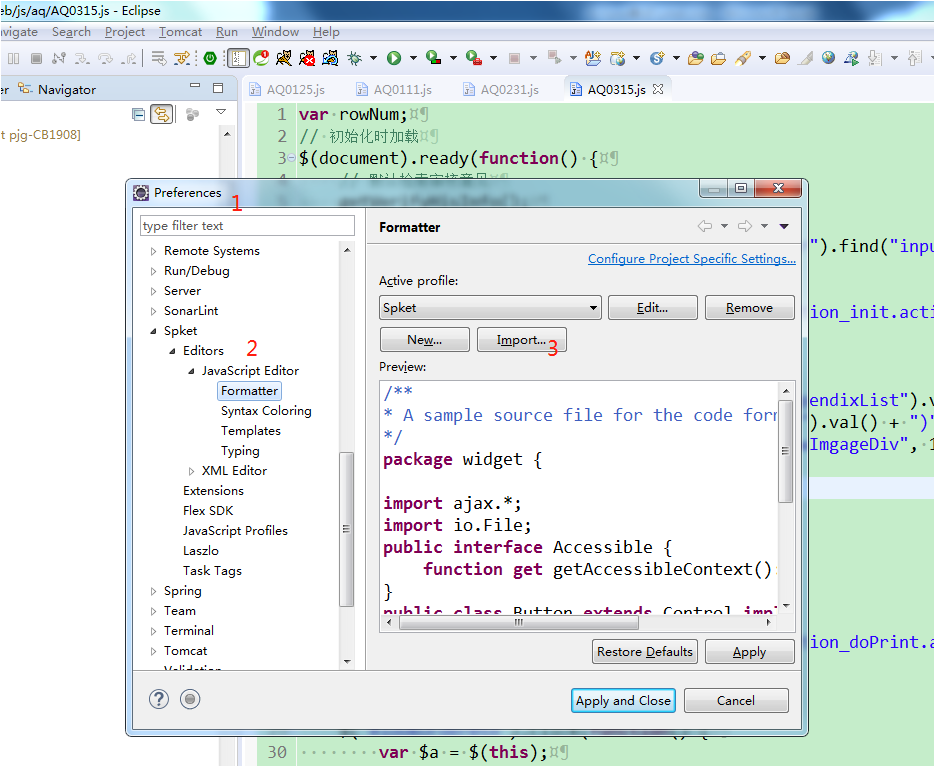
Task: Click the green power icon in toolbar
Action: tap(210, 58)
